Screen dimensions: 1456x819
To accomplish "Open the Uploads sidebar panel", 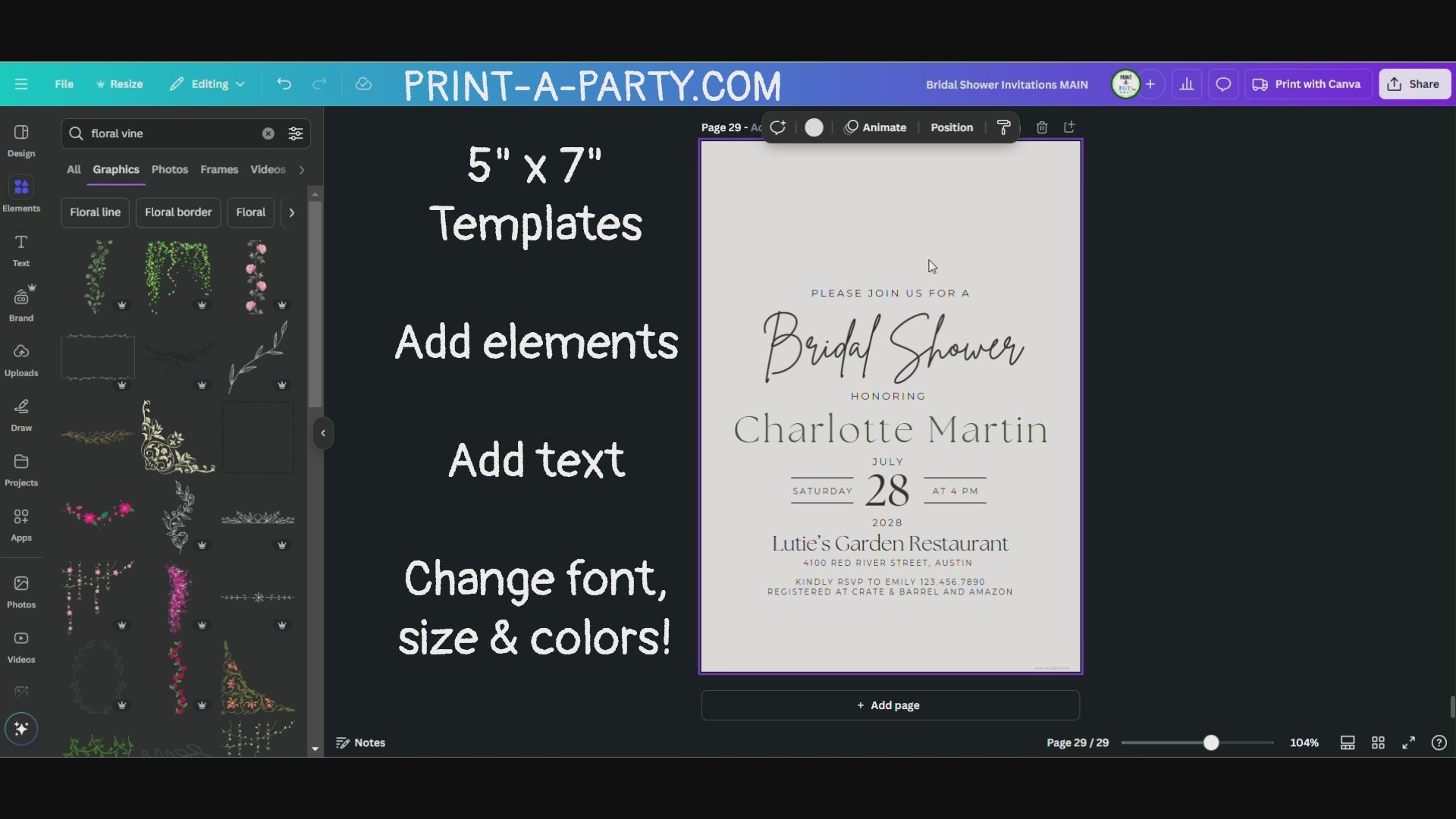I will tap(21, 361).
